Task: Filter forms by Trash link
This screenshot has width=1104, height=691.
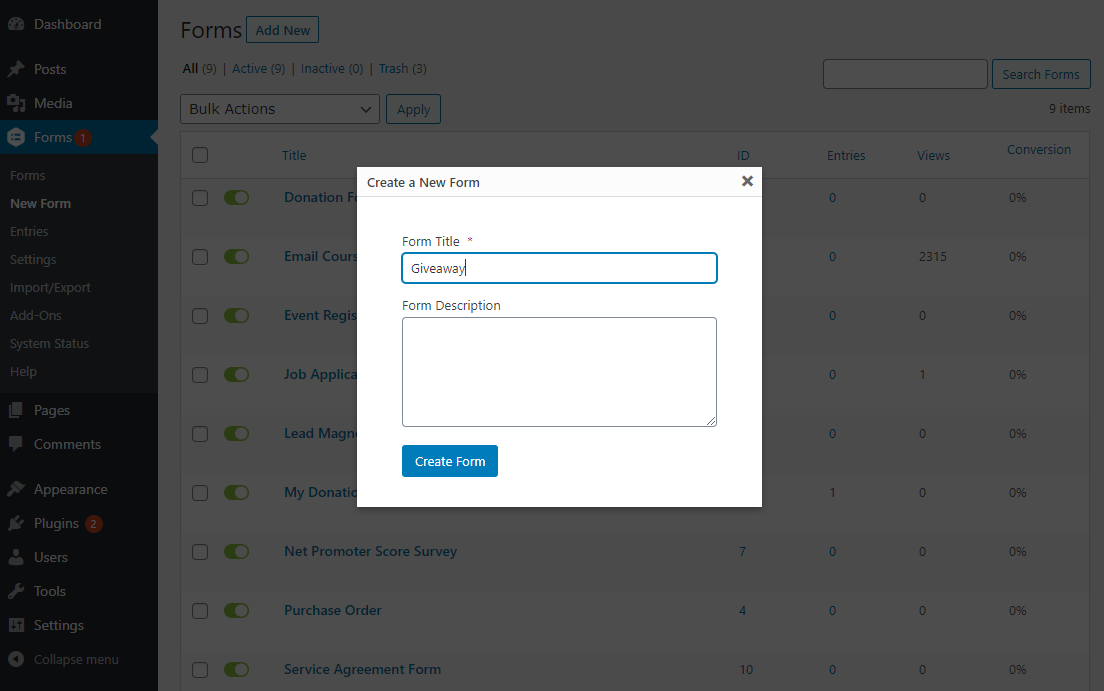Action: [393, 68]
